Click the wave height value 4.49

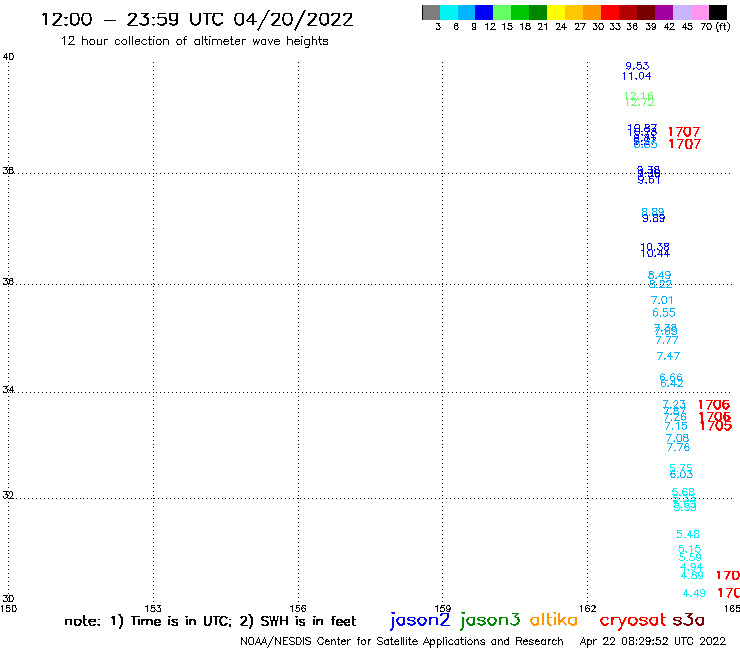[x=694, y=593]
